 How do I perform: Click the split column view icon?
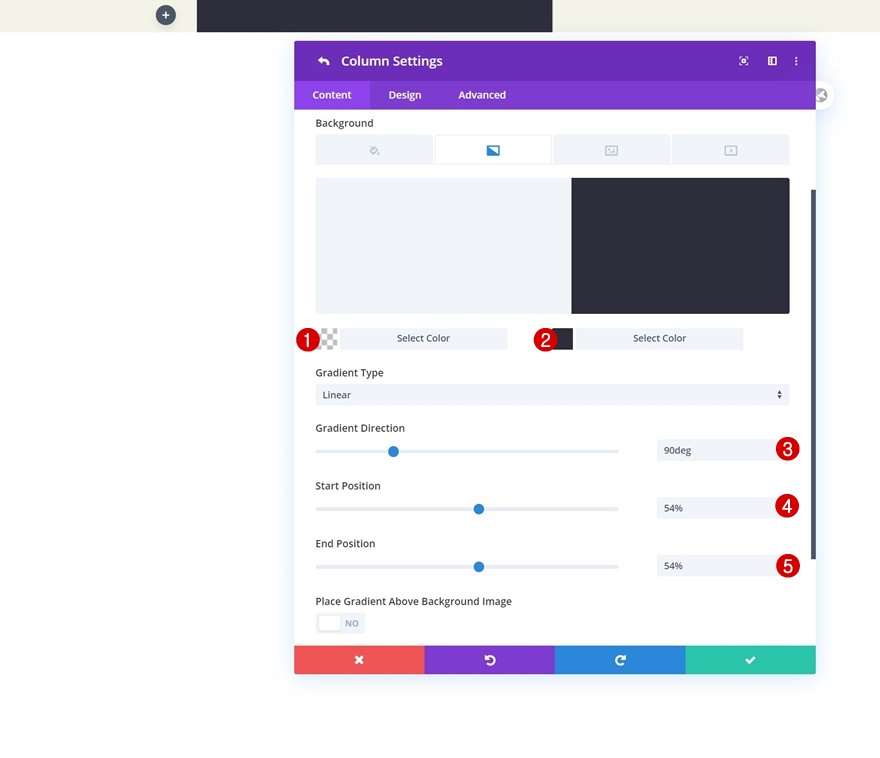(772, 61)
